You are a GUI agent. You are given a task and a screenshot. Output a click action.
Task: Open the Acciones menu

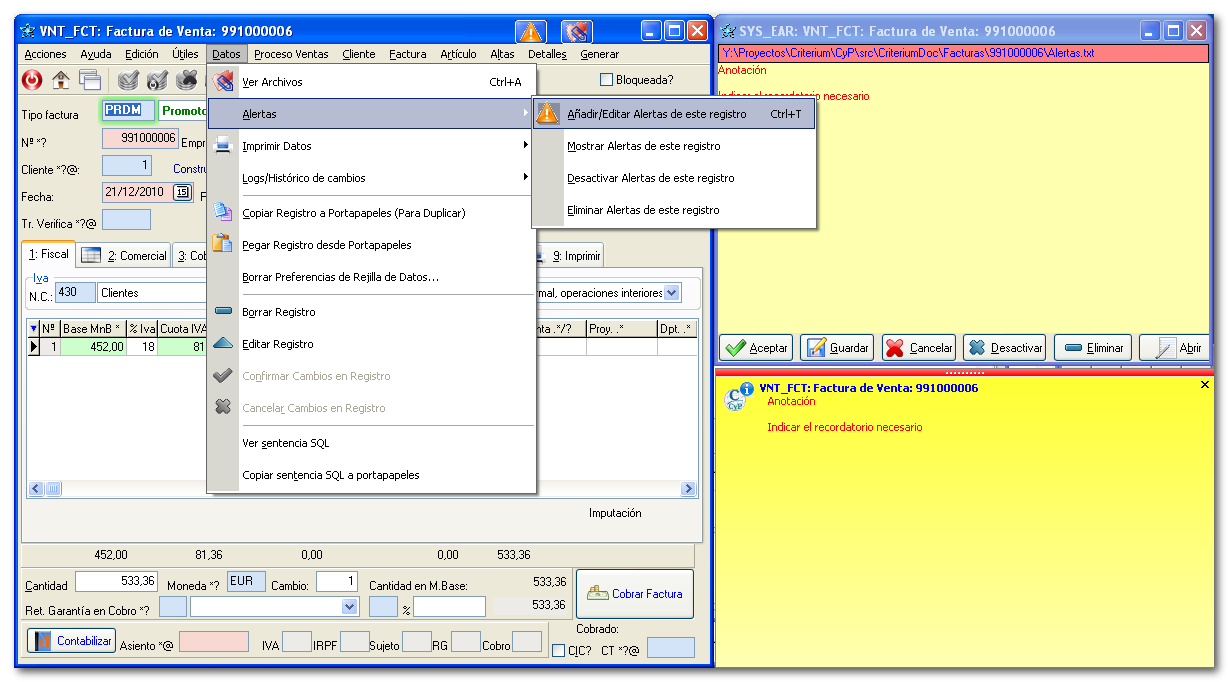pyautogui.click(x=46, y=54)
